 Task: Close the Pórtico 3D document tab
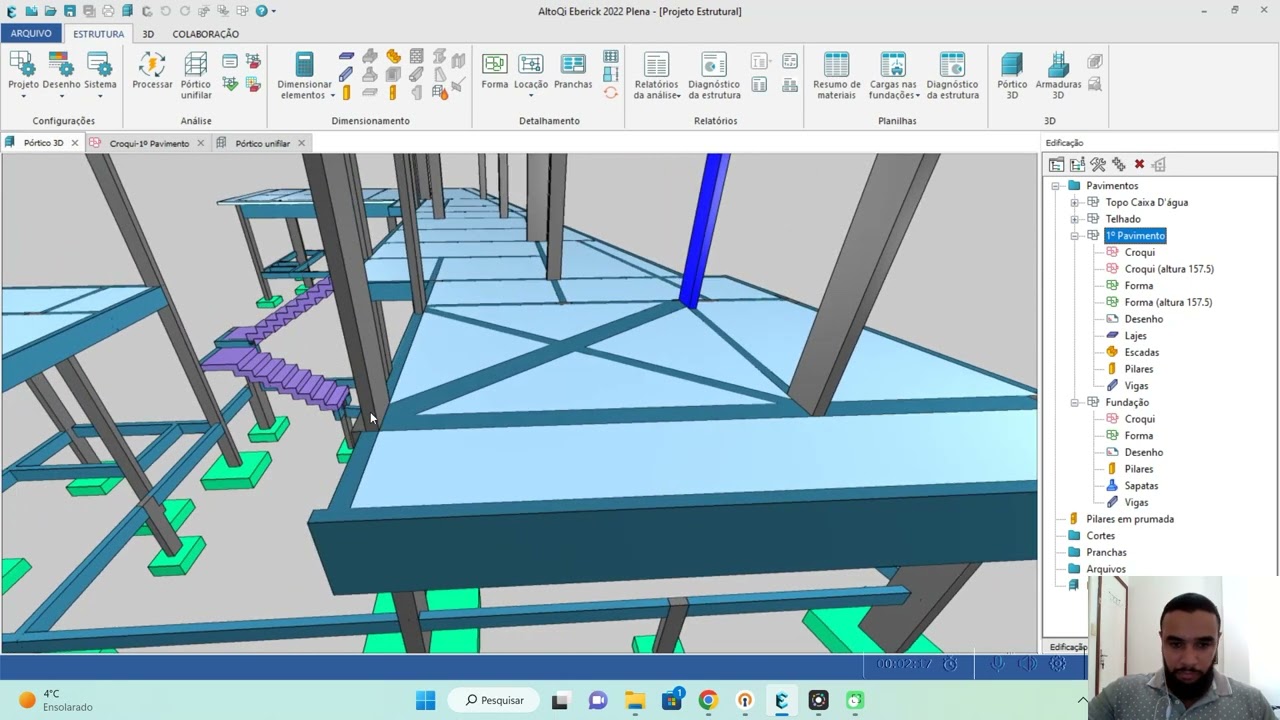pos(74,143)
